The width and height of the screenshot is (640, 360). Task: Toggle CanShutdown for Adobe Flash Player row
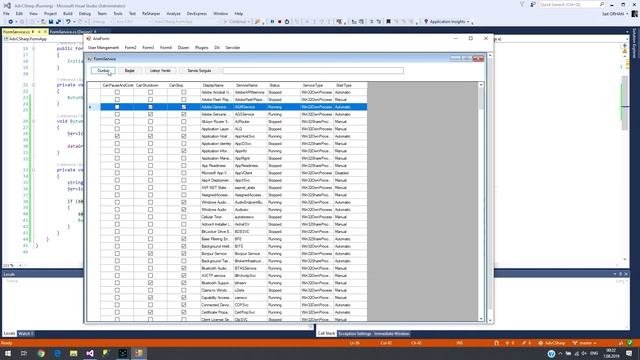point(150,100)
